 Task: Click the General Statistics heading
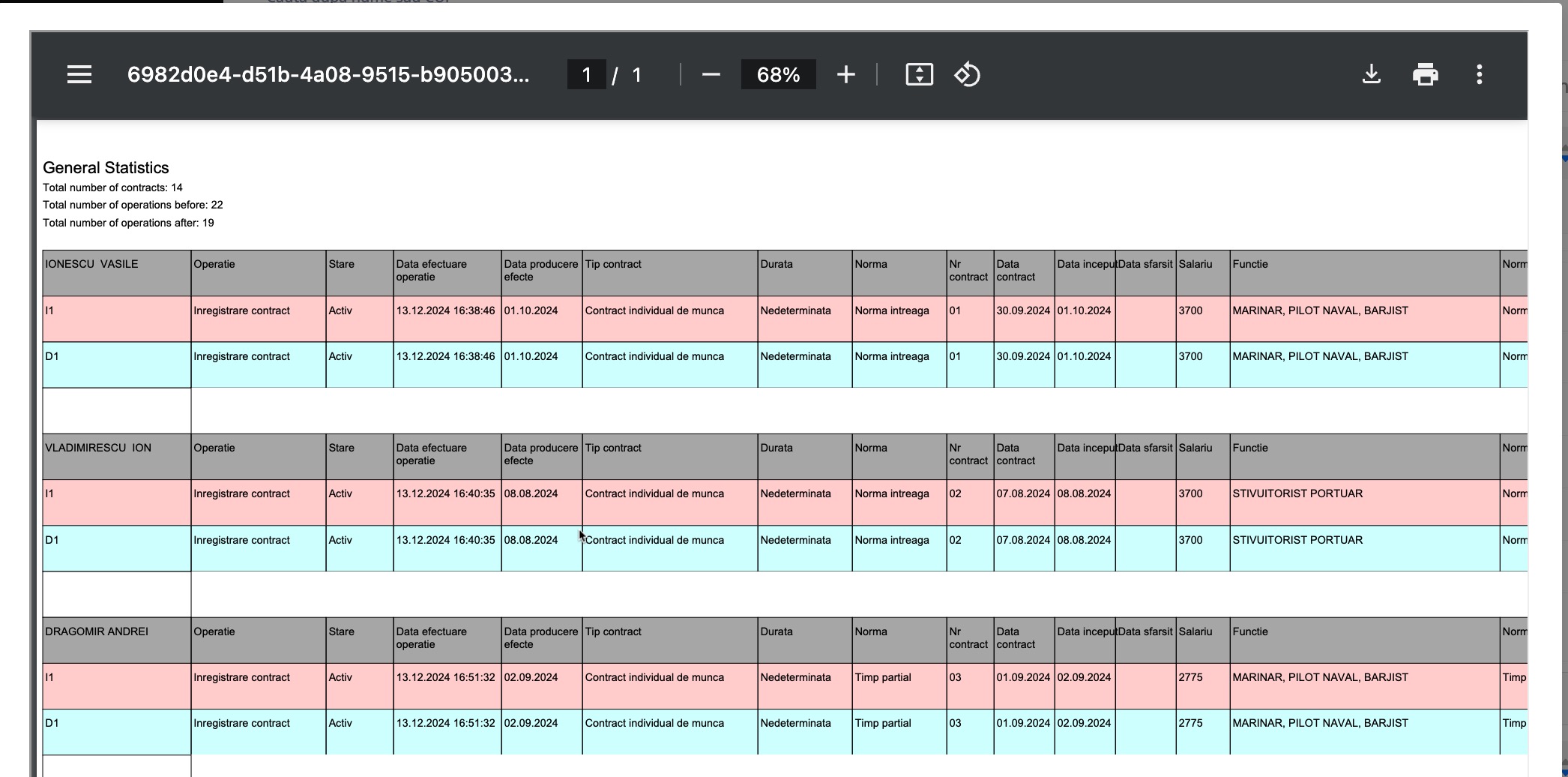[106, 167]
